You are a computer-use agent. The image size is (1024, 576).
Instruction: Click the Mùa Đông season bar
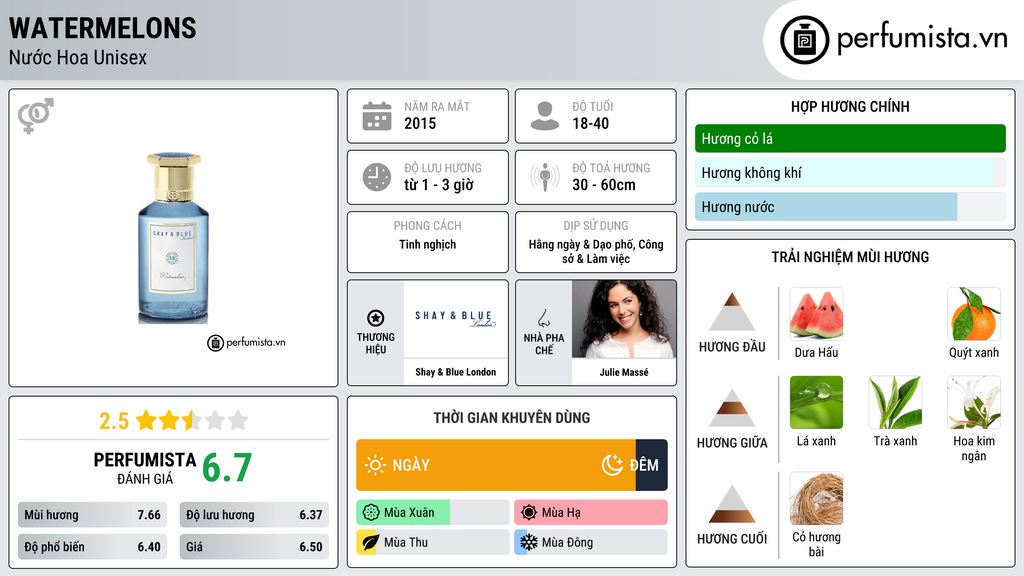pos(591,543)
